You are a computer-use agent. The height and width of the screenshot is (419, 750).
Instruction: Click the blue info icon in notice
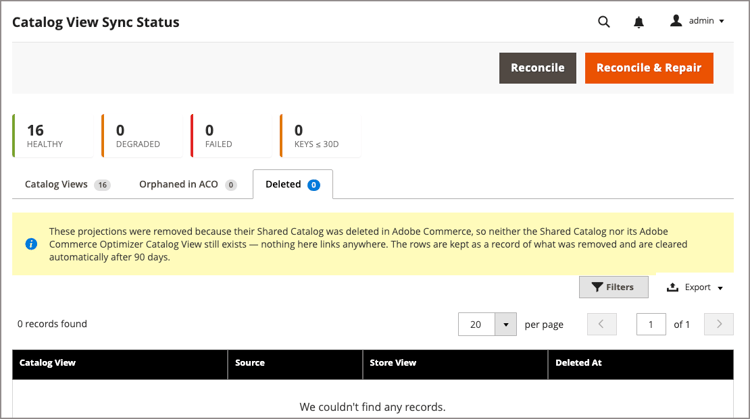point(31,244)
